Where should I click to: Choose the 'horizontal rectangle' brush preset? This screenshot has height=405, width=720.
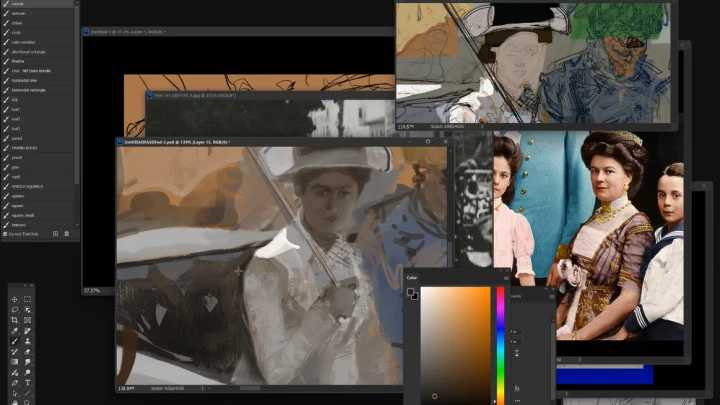pyautogui.click(x=38, y=90)
